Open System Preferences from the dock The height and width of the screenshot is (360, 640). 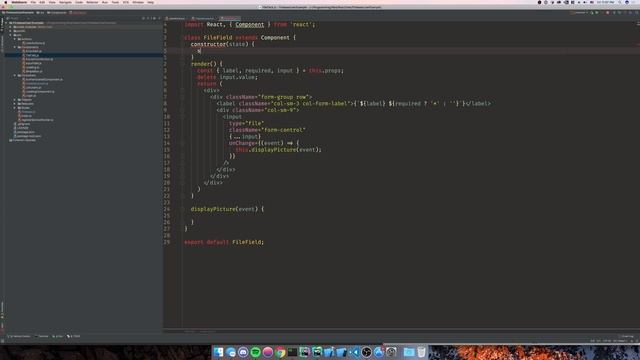pyautogui.click(x=391, y=352)
